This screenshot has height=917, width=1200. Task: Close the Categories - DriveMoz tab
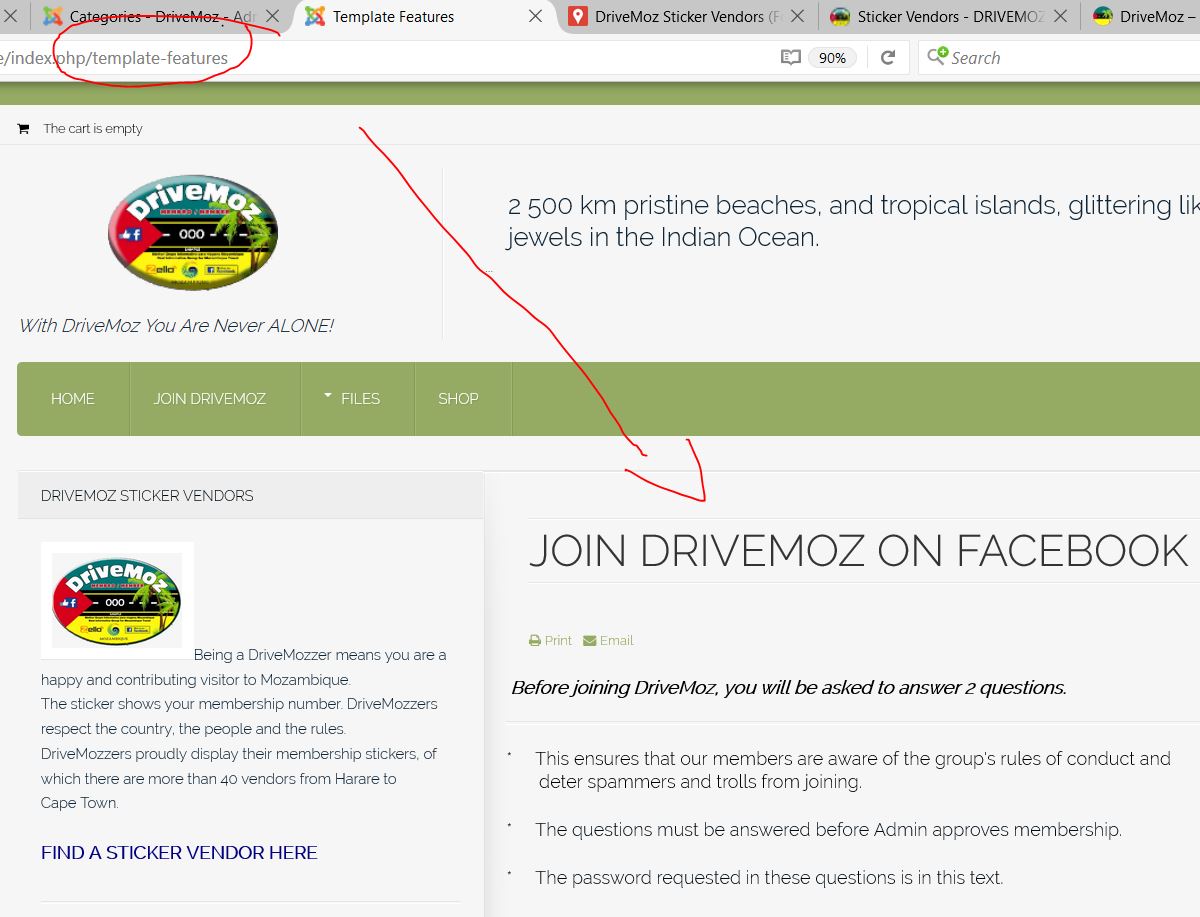point(272,17)
